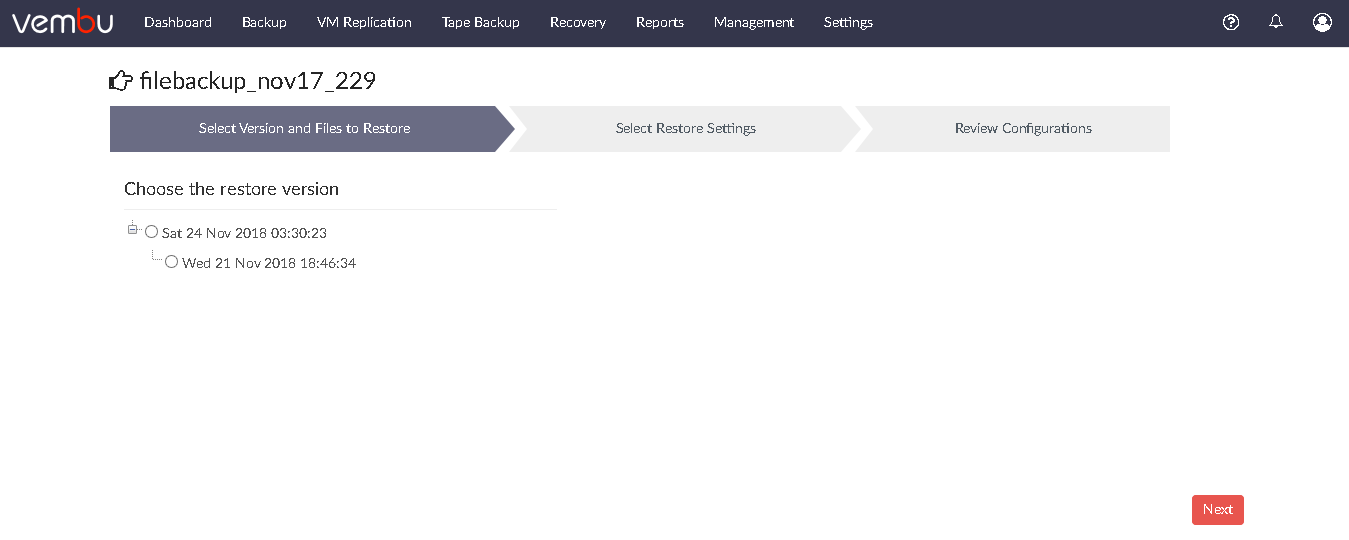This screenshot has height=540, width=1349.
Task: Open the Management menu
Action: point(754,22)
